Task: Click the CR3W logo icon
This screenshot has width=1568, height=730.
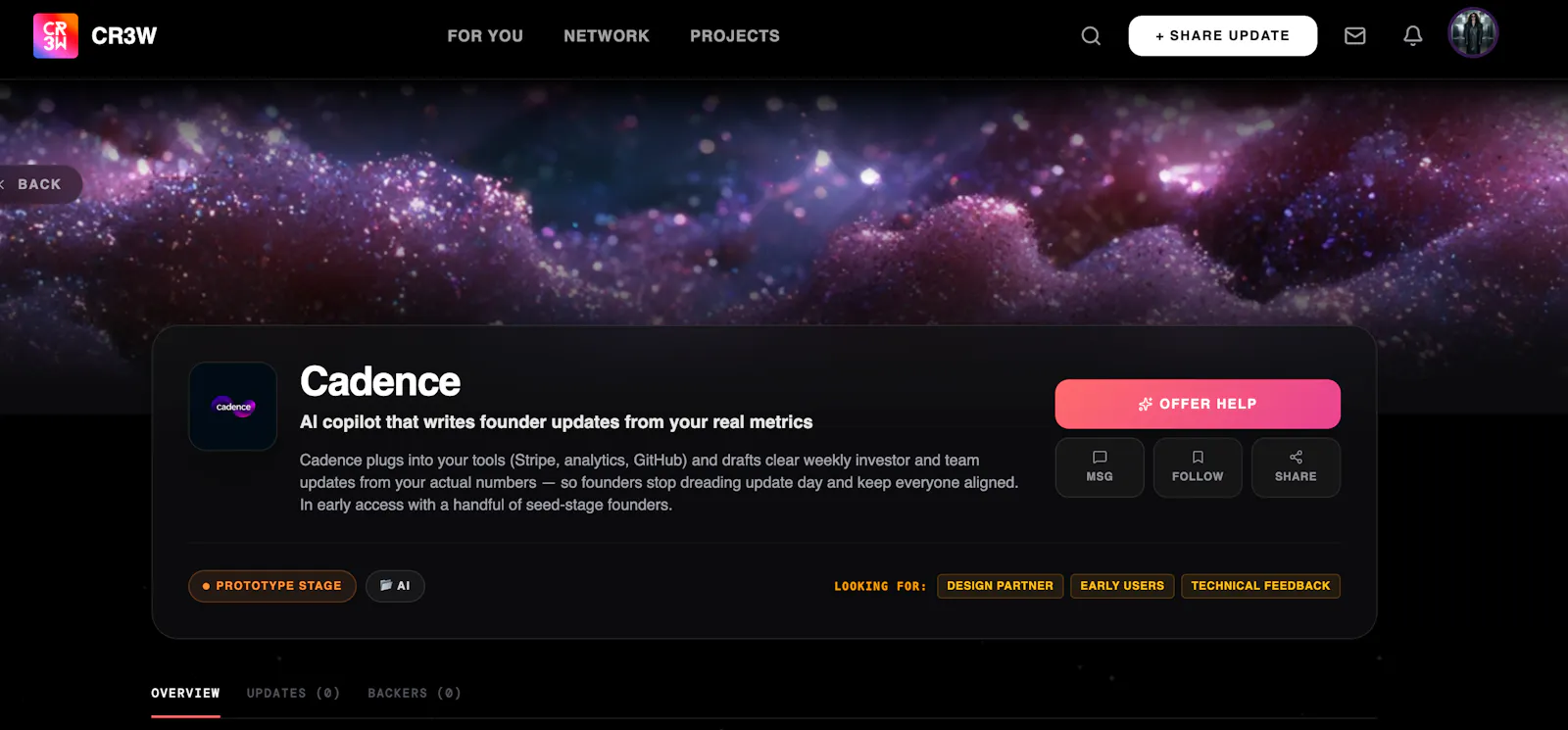Action: click(56, 36)
